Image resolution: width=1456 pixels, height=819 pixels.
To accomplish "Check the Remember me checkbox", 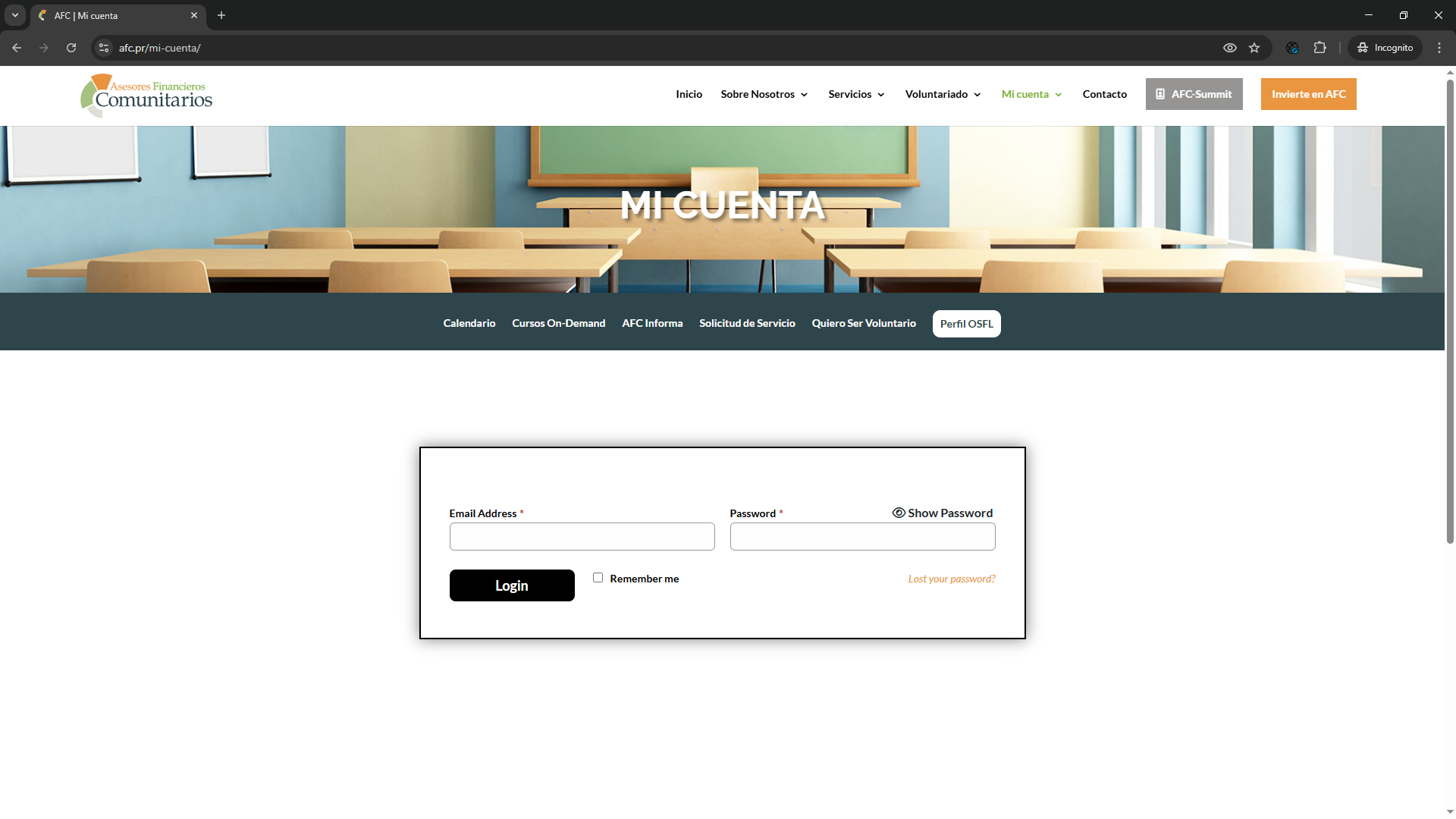I will [x=598, y=578].
